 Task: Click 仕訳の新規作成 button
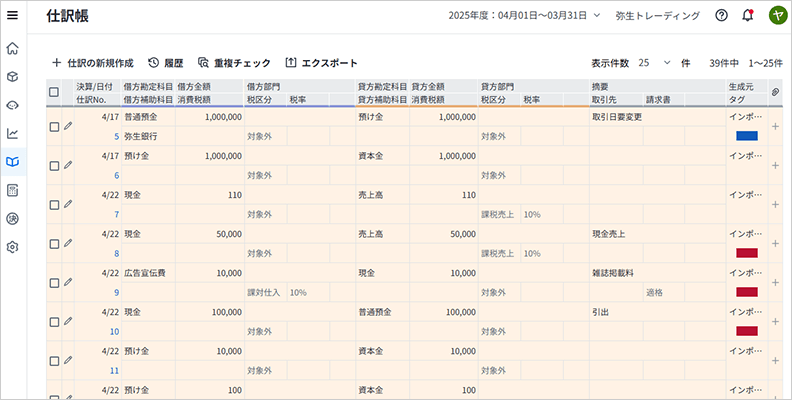pos(92,62)
